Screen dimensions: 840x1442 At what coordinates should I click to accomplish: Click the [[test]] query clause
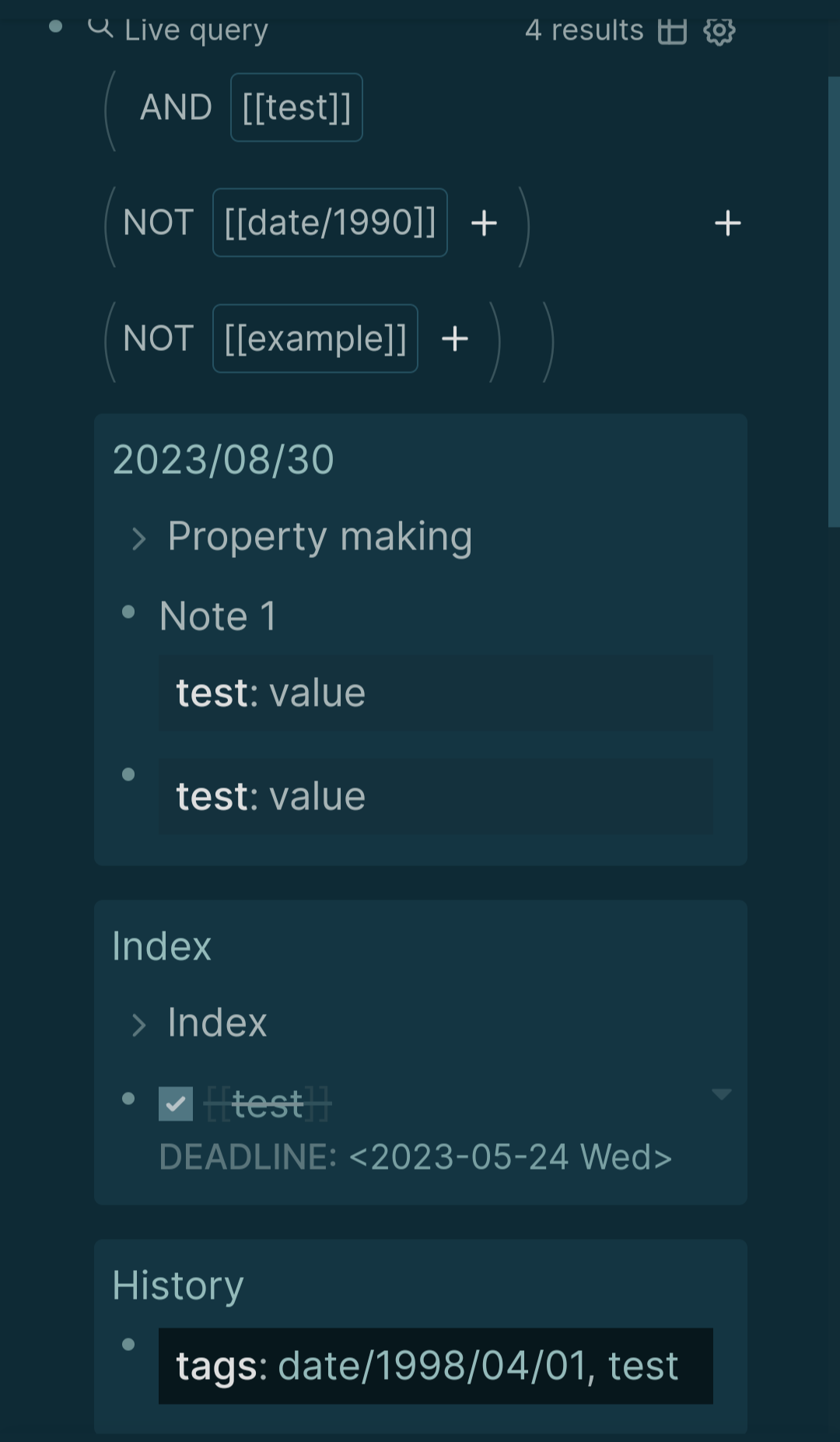296,107
